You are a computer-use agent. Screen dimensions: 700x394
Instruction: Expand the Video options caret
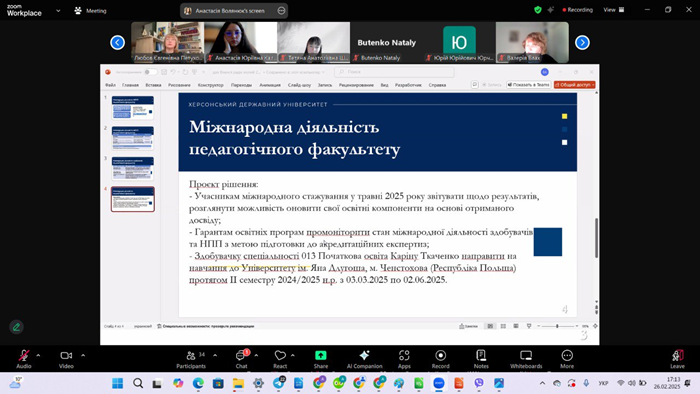coord(83,356)
